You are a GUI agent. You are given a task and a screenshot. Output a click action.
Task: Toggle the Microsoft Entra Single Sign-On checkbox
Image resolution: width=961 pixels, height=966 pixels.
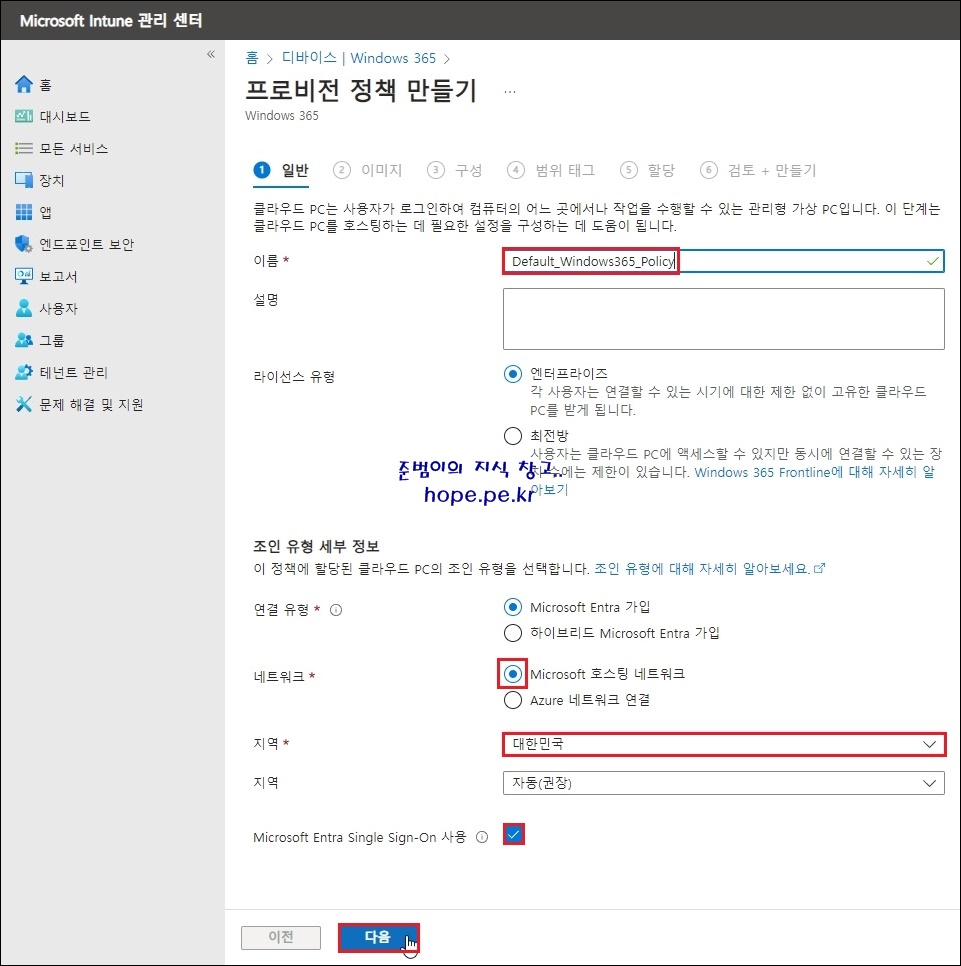[514, 835]
